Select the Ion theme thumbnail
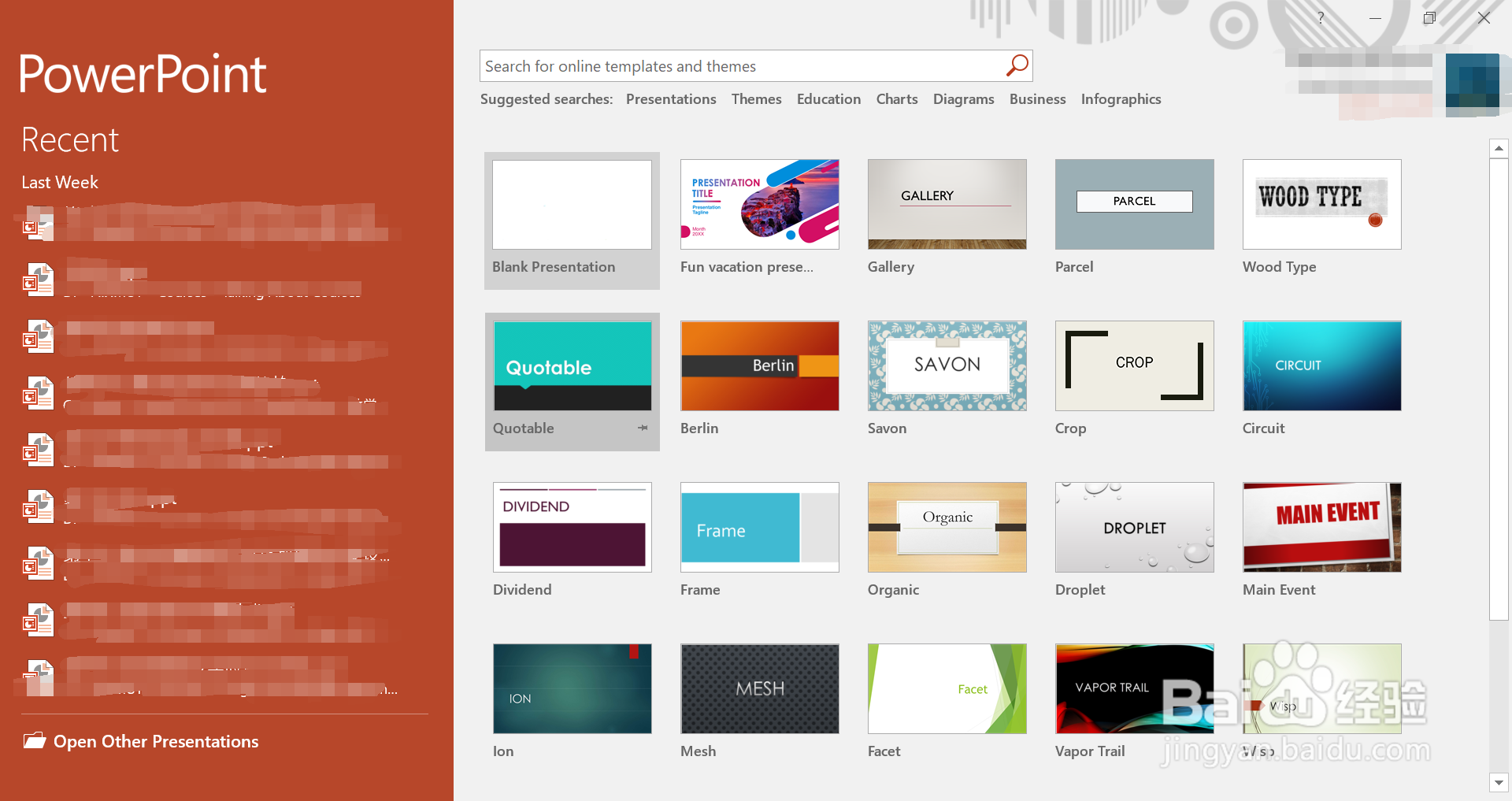This screenshot has height=801, width=1512. point(572,689)
